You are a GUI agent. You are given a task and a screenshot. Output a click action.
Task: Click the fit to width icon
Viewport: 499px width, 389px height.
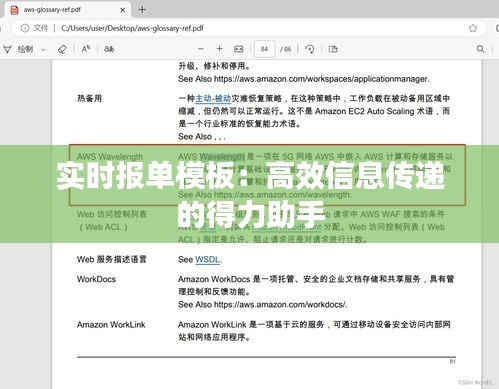point(239,49)
